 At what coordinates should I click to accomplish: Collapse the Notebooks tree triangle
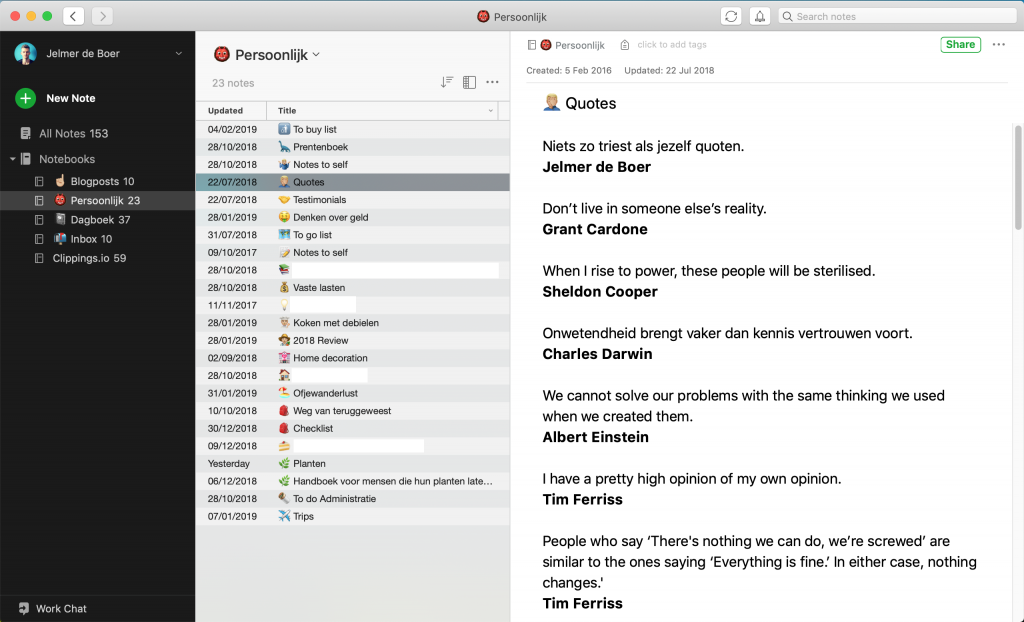tap(12, 159)
